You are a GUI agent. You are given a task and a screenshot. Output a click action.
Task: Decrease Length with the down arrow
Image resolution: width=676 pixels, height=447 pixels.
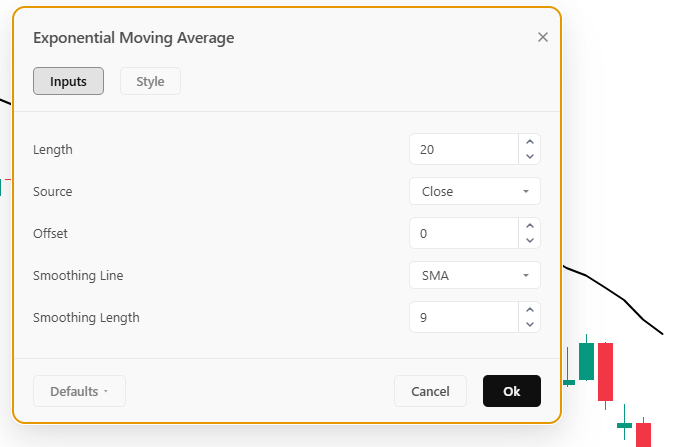[x=530, y=156]
